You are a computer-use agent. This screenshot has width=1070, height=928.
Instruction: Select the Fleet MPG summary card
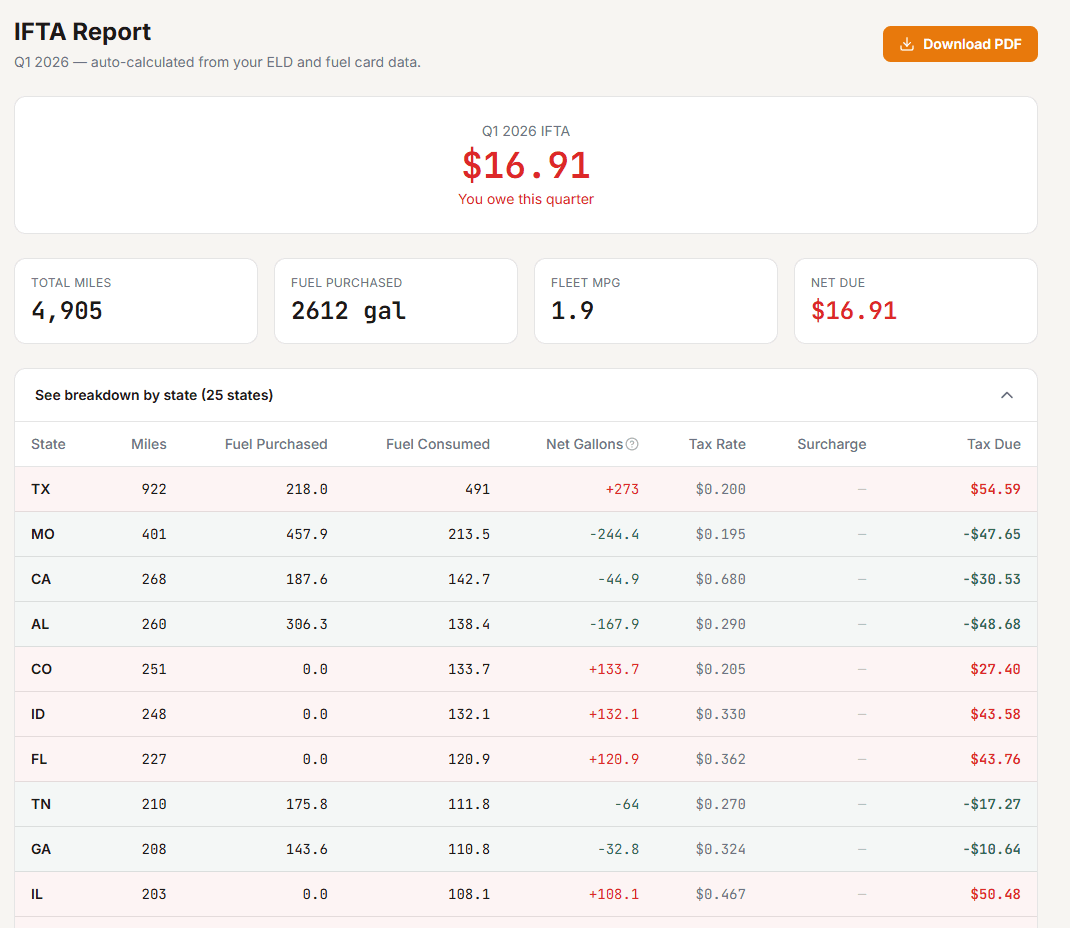coord(656,301)
